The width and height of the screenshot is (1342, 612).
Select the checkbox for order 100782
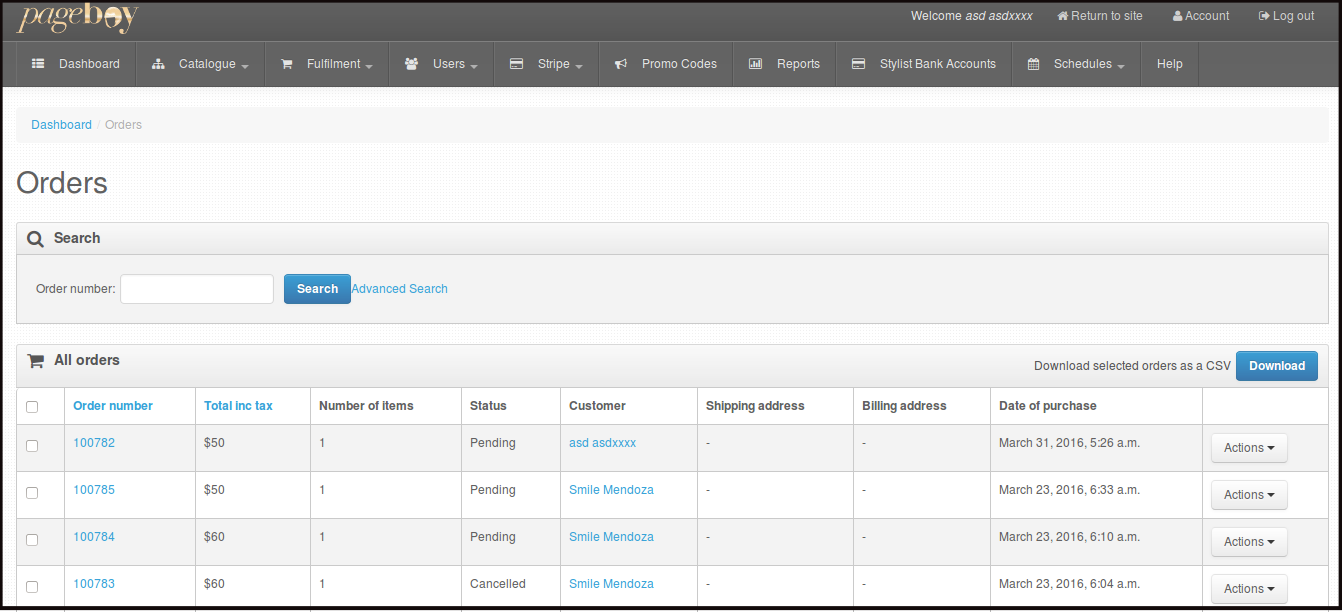32,446
